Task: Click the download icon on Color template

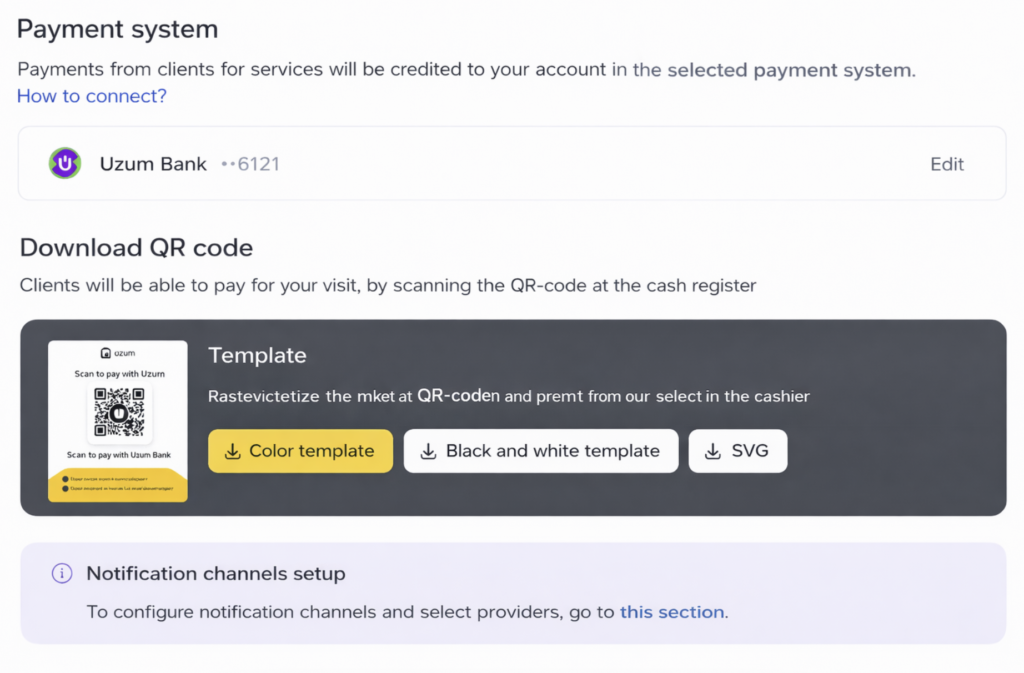Action: 233,451
